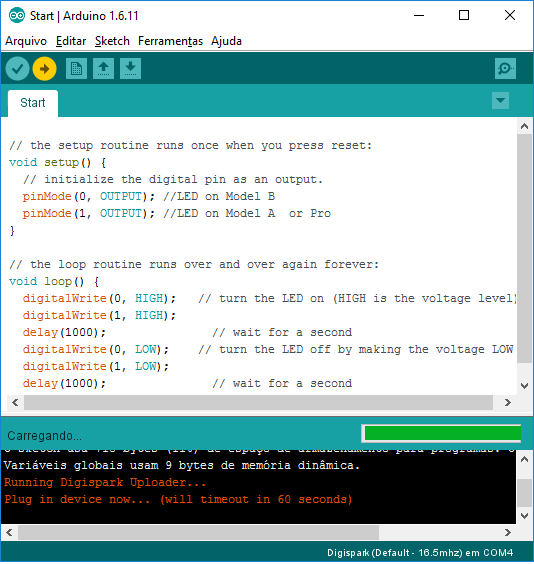Click the green upload progress bar
This screenshot has height=564, width=534.
443,433
